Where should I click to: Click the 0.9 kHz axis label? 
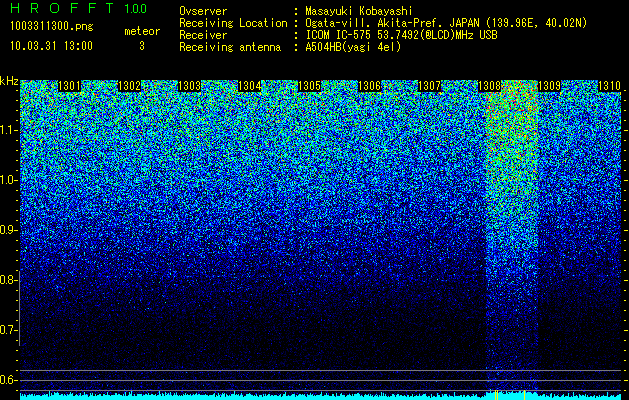tap(8, 230)
